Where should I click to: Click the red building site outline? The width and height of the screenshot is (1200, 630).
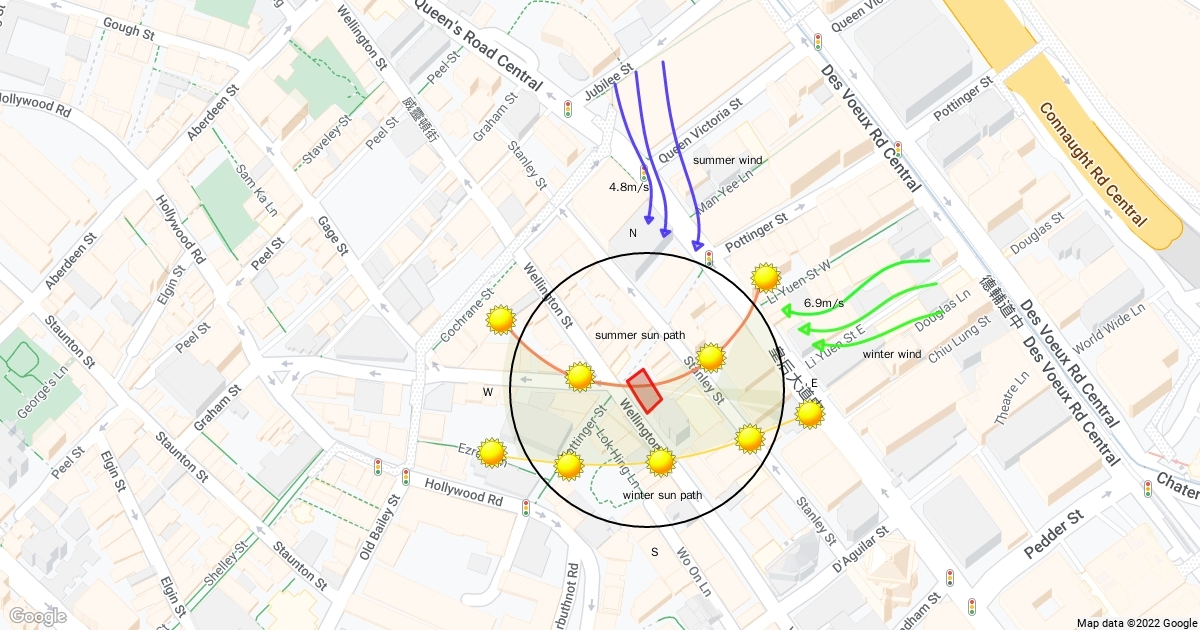[x=644, y=391]
